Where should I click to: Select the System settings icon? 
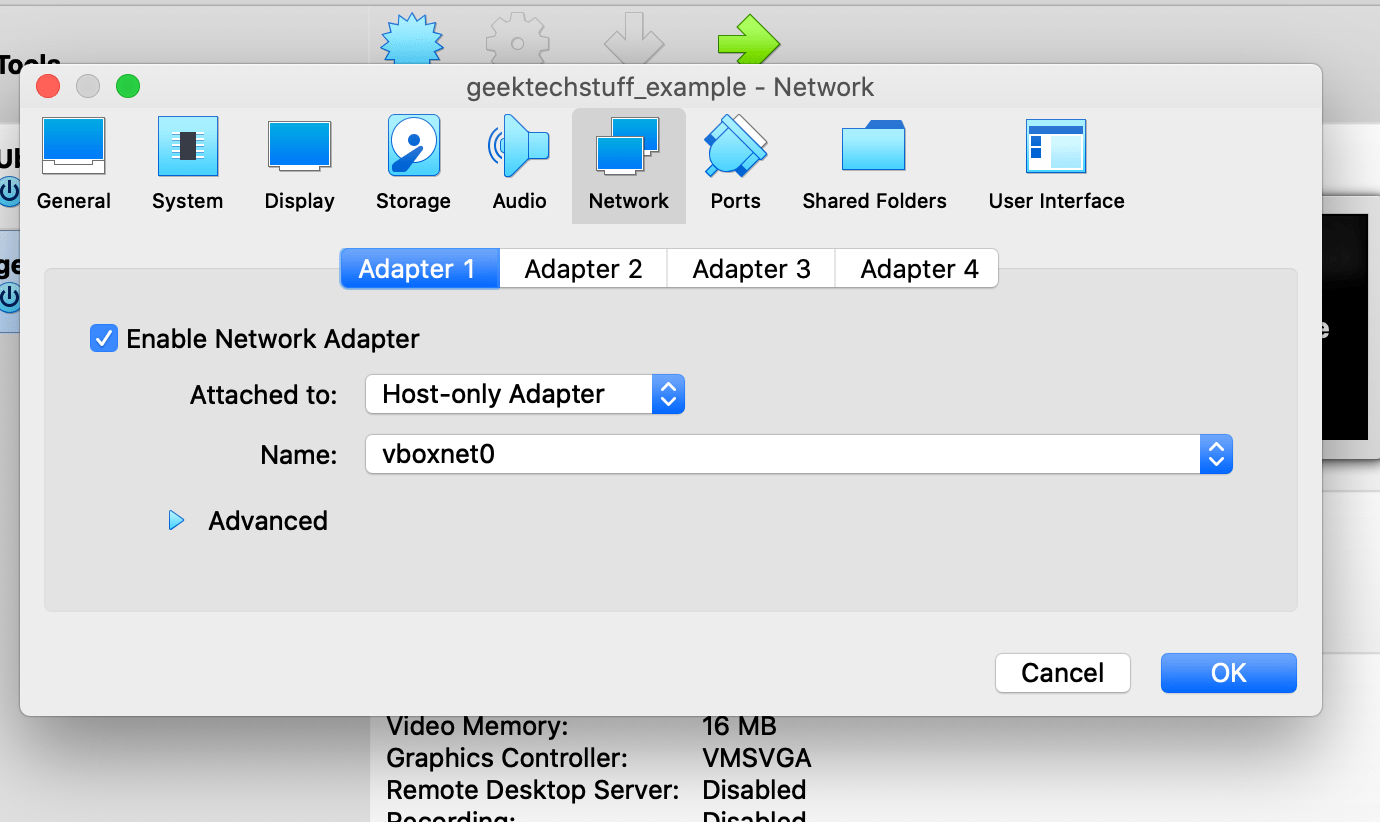(x=187, y=160)
